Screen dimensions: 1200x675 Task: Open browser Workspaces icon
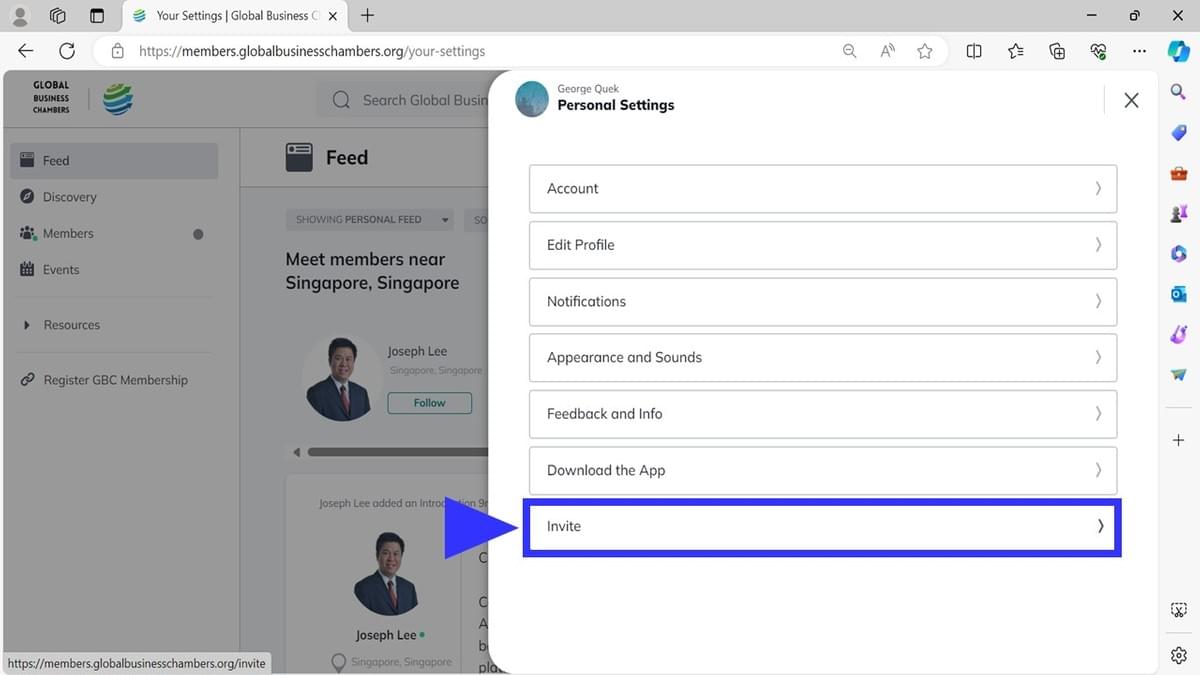click(x=58, y=16)
